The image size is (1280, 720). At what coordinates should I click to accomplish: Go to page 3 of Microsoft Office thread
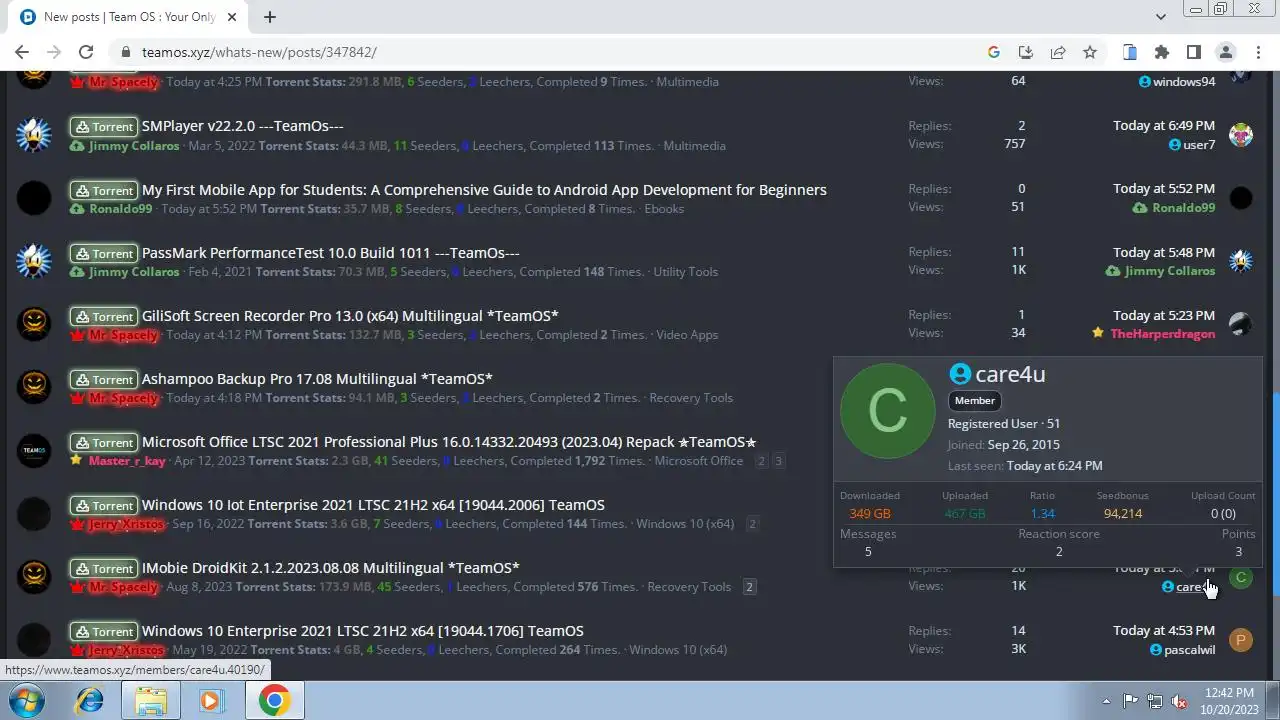[x=778, y=461]
